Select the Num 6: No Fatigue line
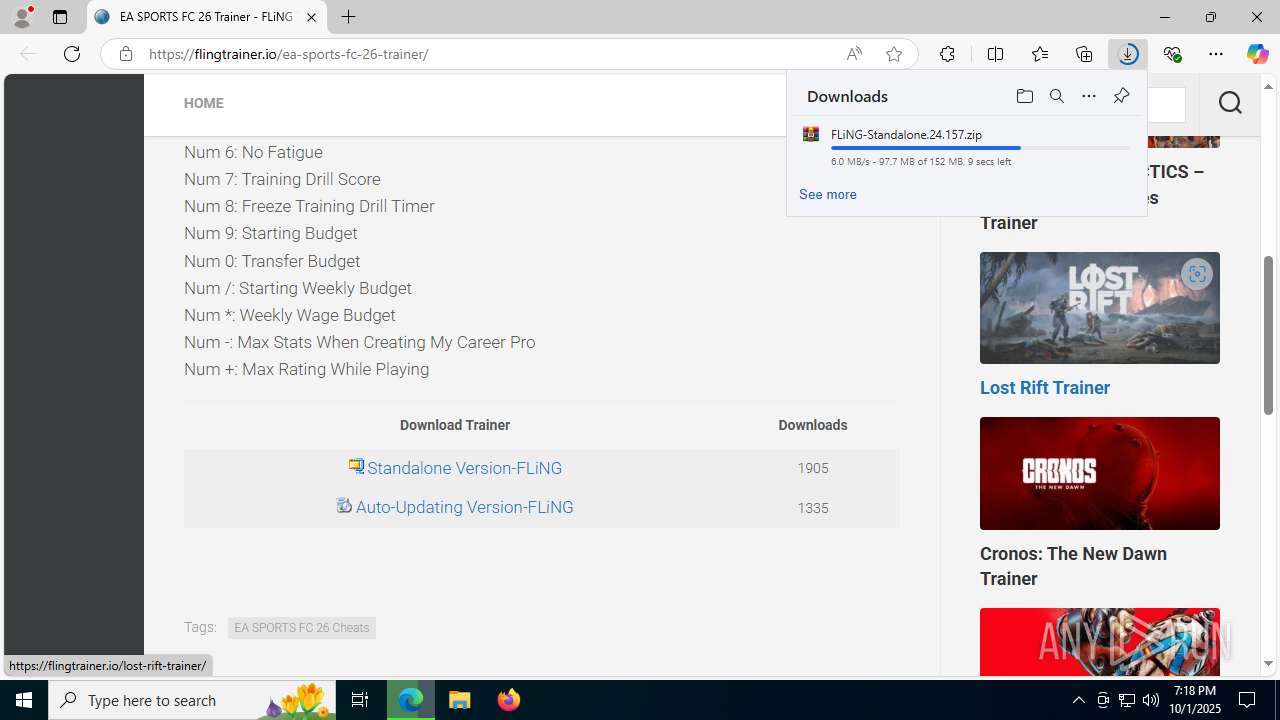 (253, 152)
